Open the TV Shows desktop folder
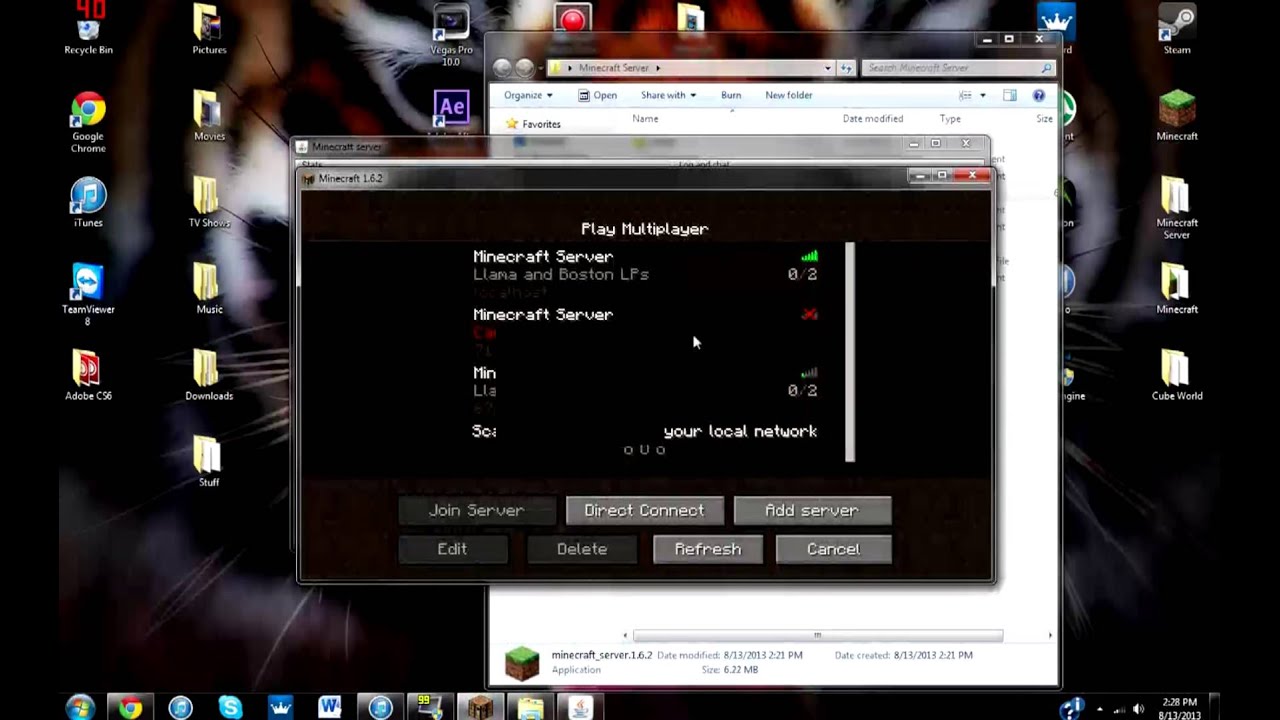This screenshot has width=1280, height=720. click(x=209, y=203)
